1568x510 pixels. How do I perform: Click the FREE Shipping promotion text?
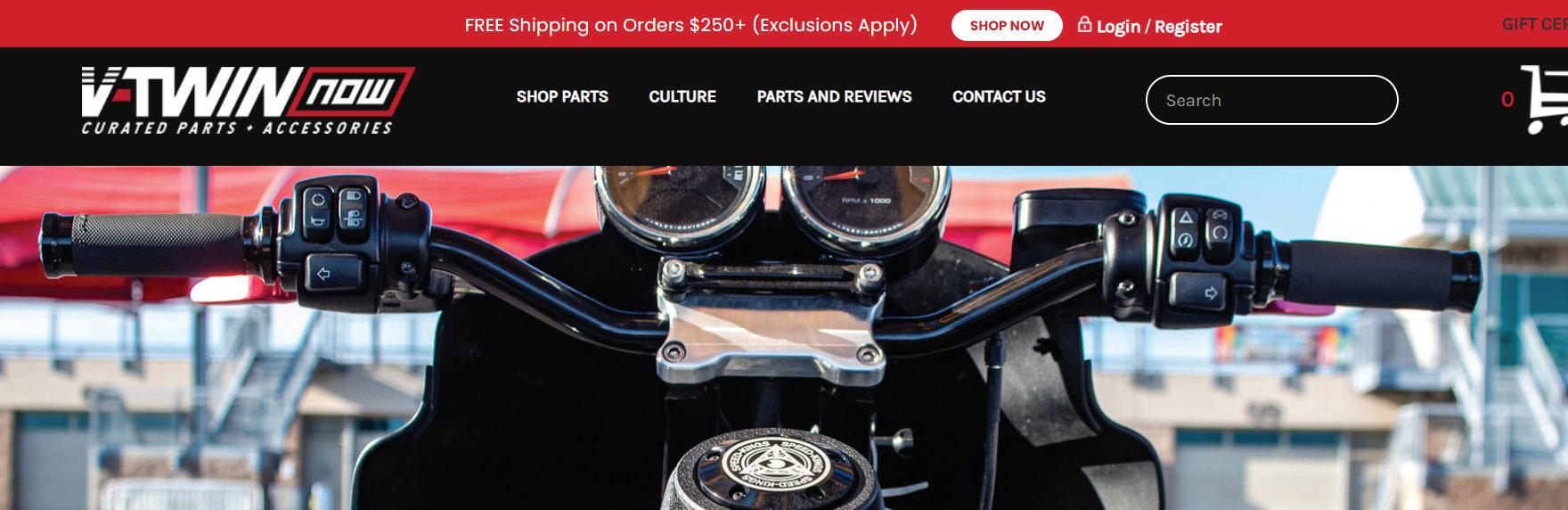690,25
